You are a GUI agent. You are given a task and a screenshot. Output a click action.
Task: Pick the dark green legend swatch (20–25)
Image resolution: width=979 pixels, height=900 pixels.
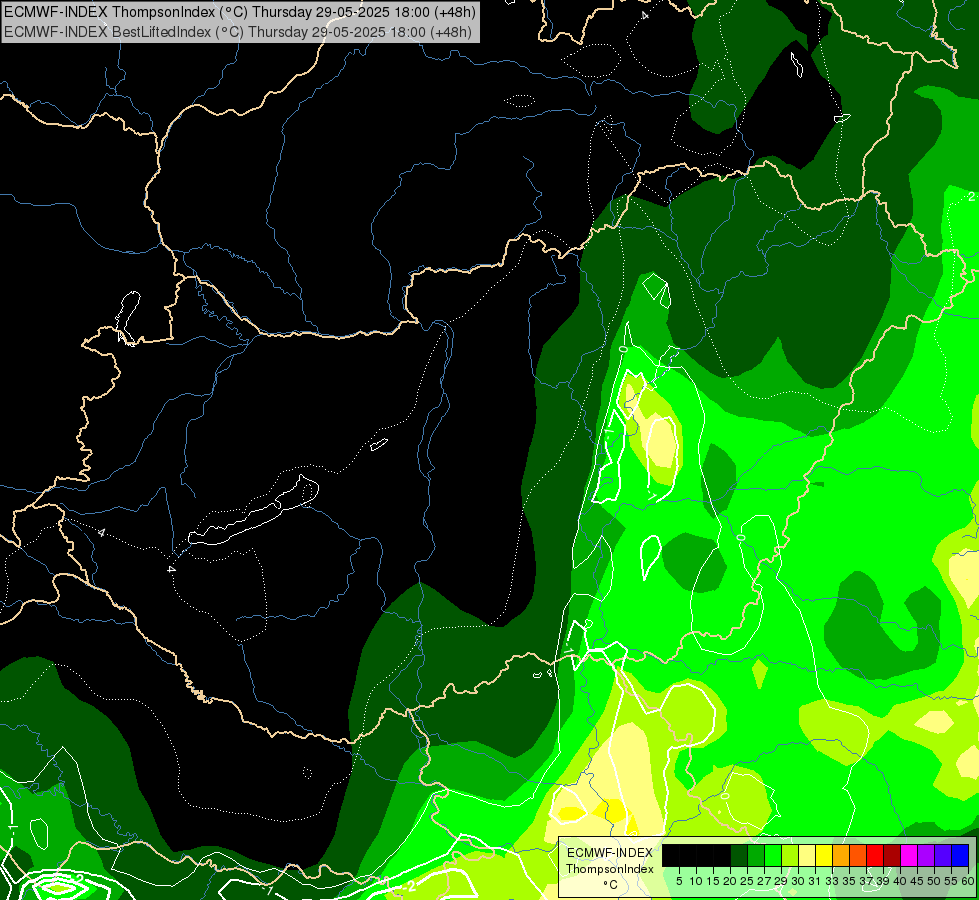coord(739,855)
